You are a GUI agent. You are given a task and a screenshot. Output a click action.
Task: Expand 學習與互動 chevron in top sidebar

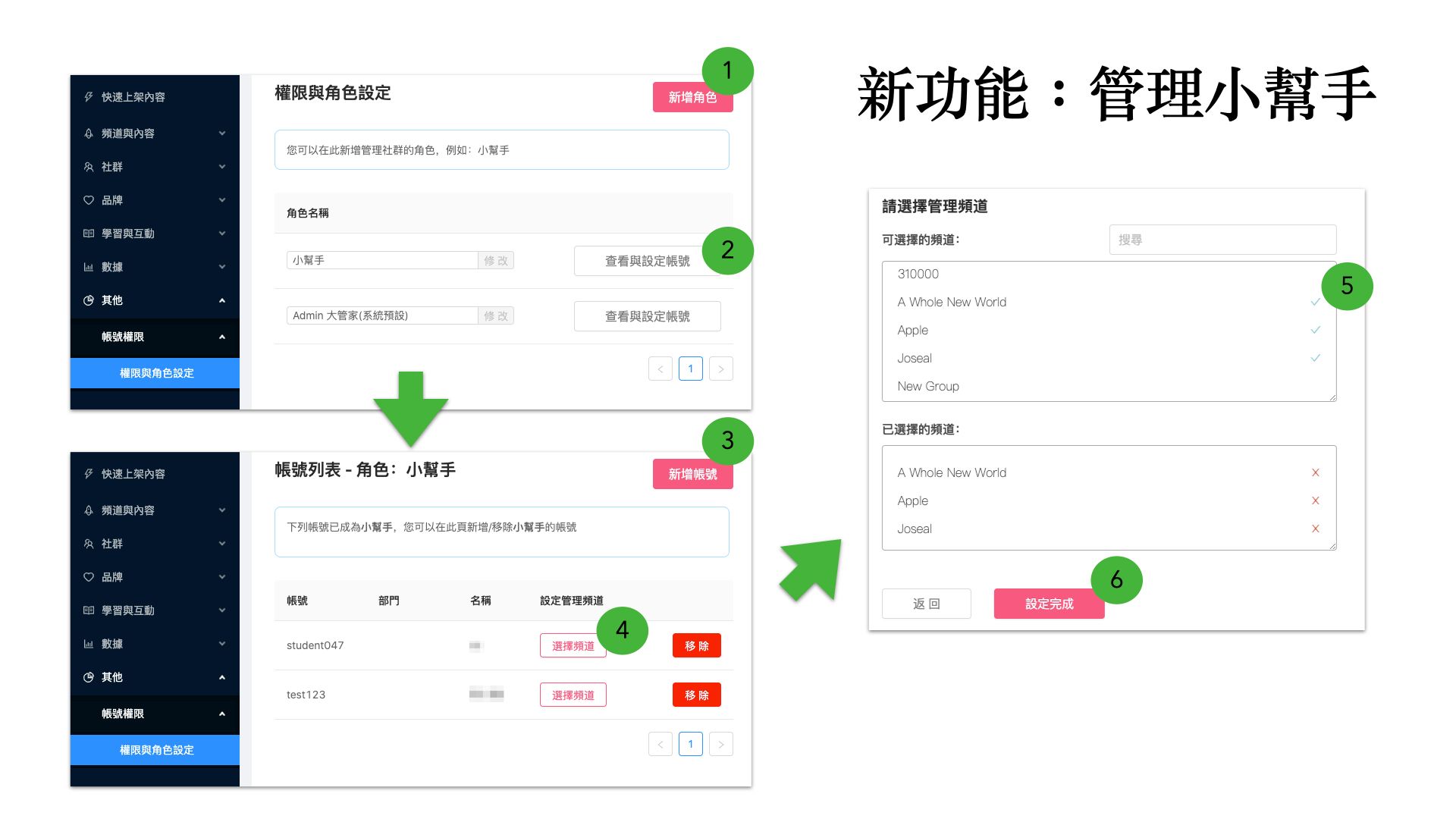(222, 234)
